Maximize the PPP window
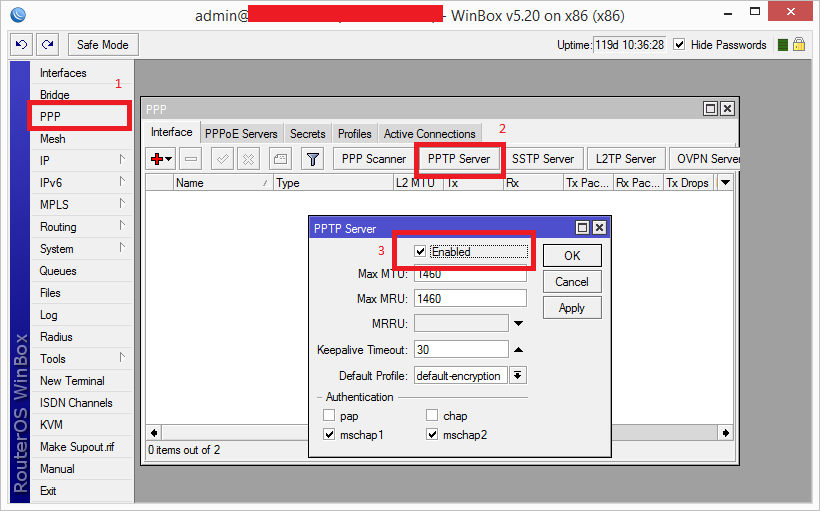The image size is (820, 511). 710,108
